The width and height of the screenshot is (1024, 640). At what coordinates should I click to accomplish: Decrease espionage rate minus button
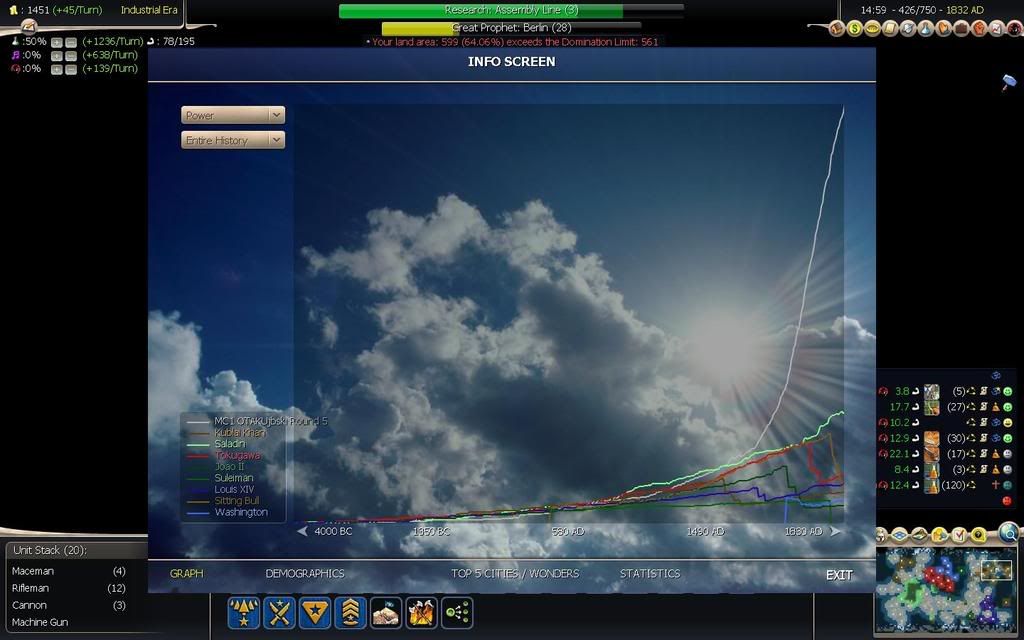click(x=71, y=69)
